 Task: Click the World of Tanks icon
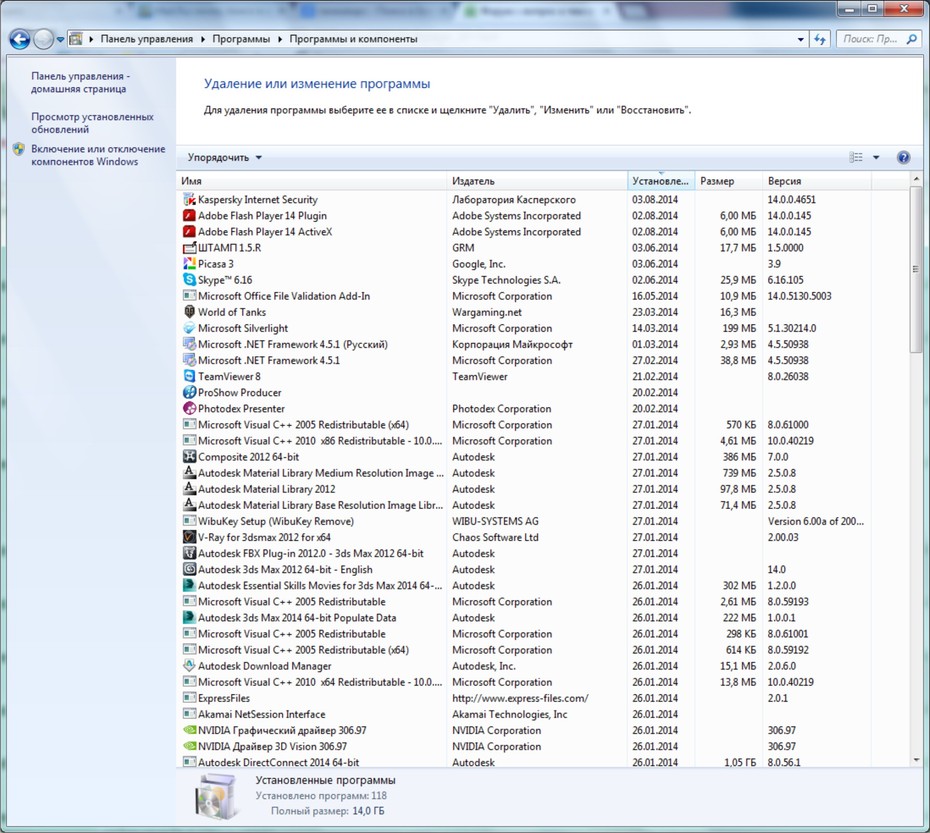(x=189, y=311)
